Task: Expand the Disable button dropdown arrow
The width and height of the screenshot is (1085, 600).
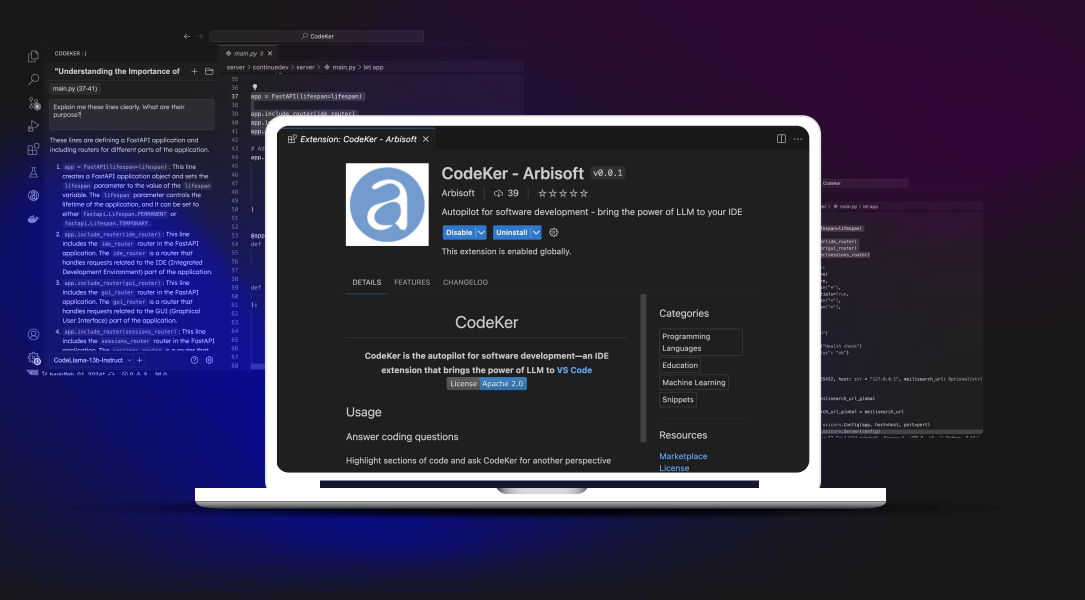Action: click(481, 232)
